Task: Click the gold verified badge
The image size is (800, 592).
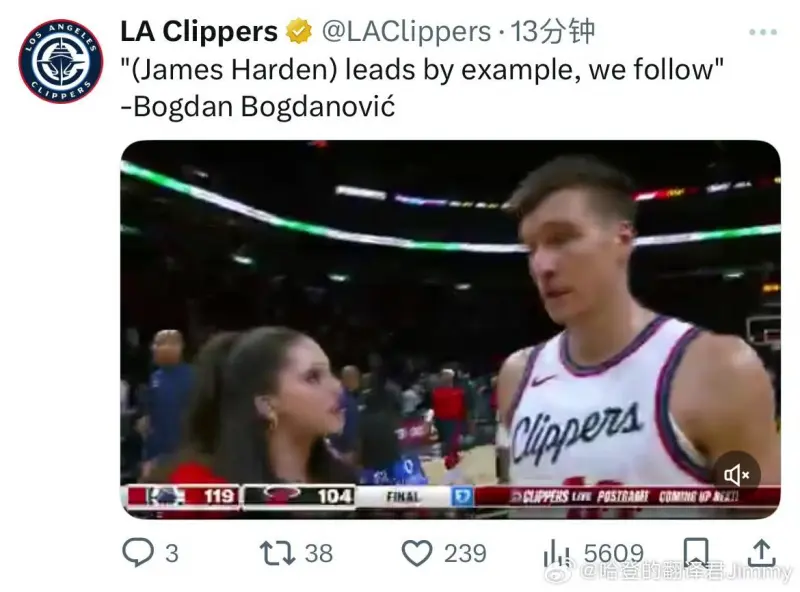Action: coord(299,32)
